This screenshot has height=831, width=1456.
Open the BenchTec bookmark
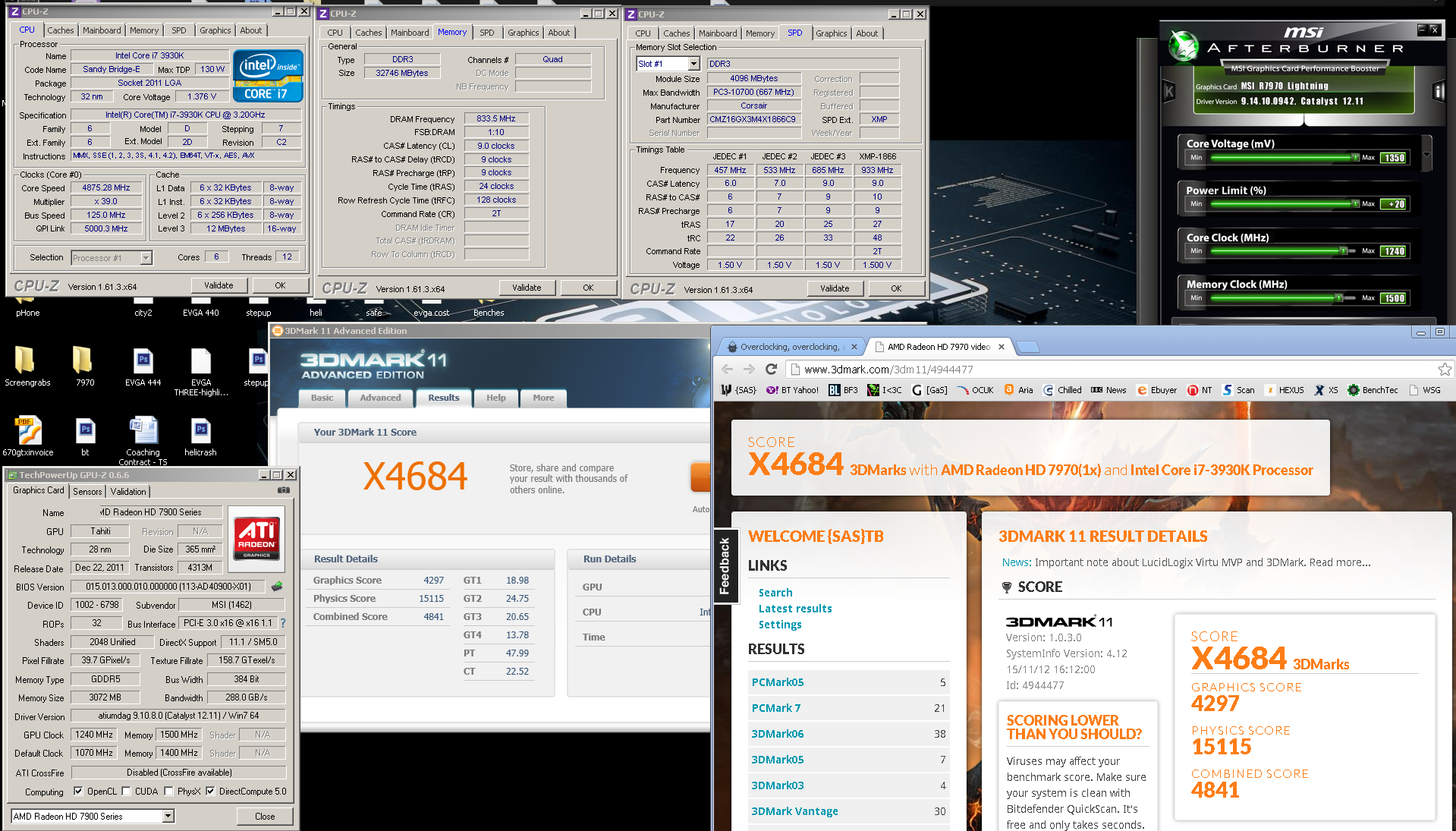tap(1373, 390)
